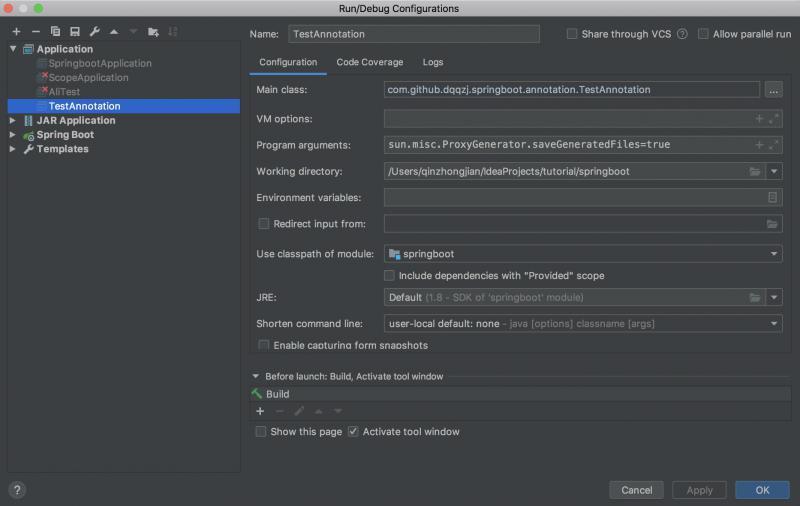Browse for working directory folder
Viewport: 800px width, 506px height.
point(755,171)
